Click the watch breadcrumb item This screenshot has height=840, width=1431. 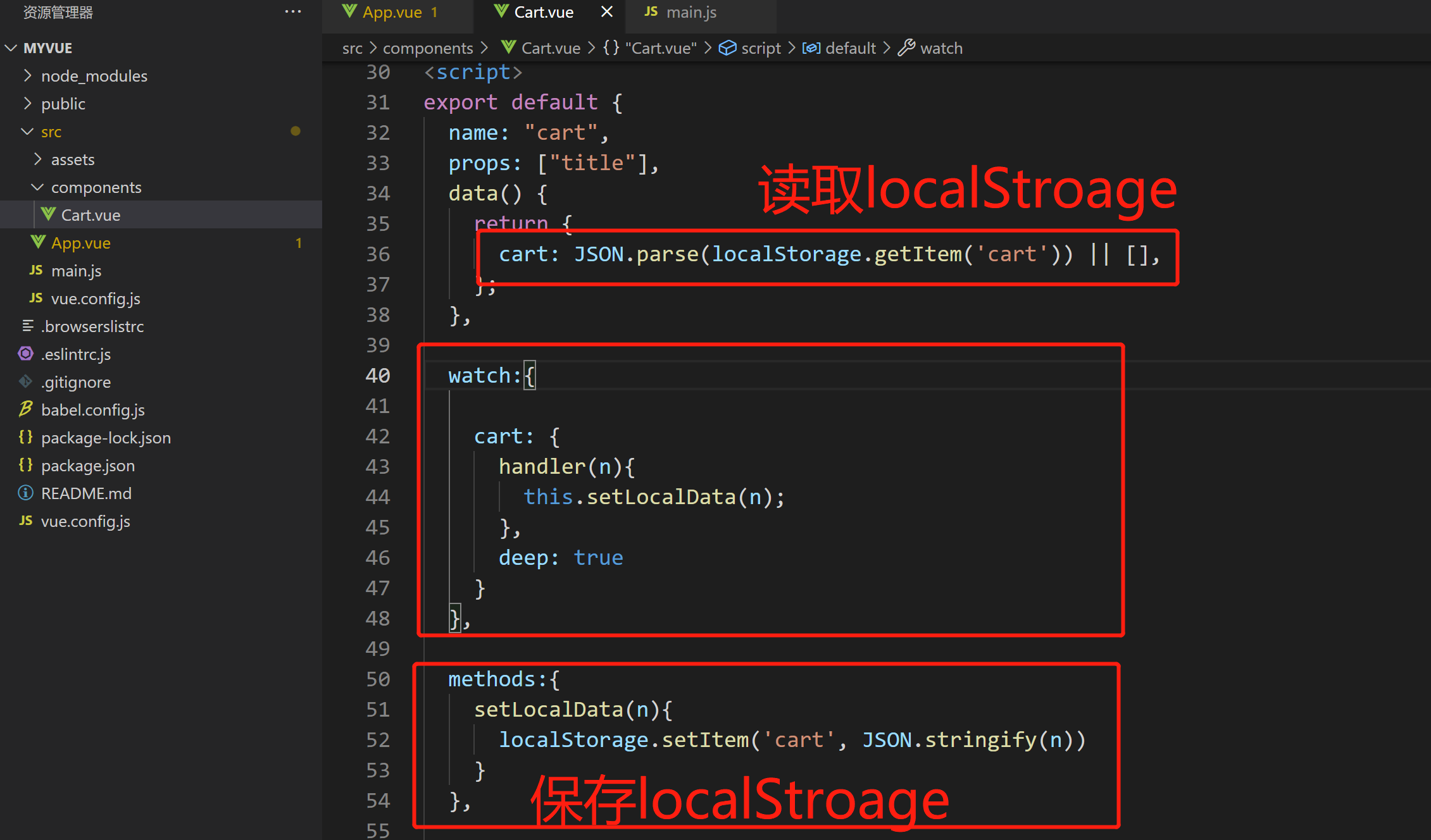click(940, 48)
